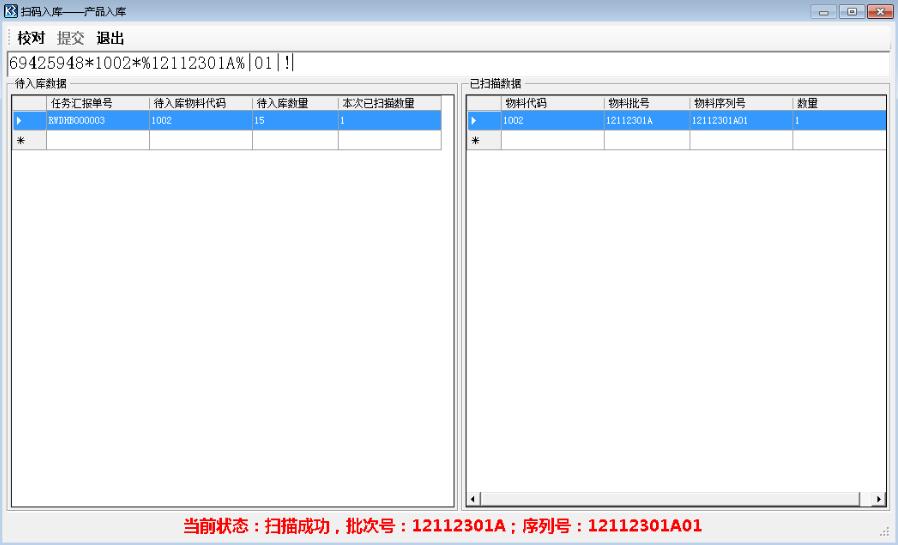Click serial cell 12112301A01 in scanned table
This screenshot has height=545, width=898.
pos(742,120)
